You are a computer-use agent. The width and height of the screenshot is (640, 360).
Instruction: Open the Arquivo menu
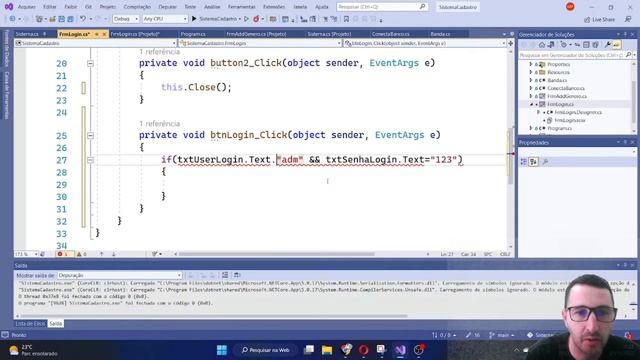(27, 7)
